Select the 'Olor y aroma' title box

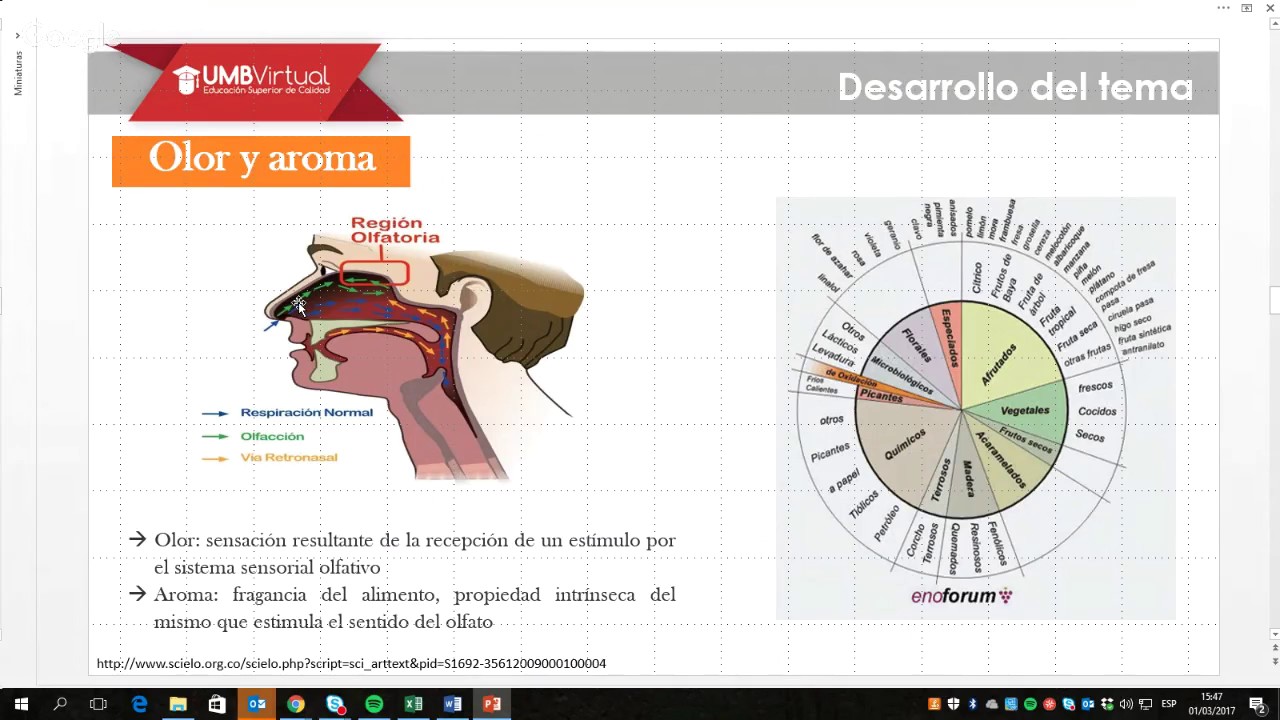261,161
